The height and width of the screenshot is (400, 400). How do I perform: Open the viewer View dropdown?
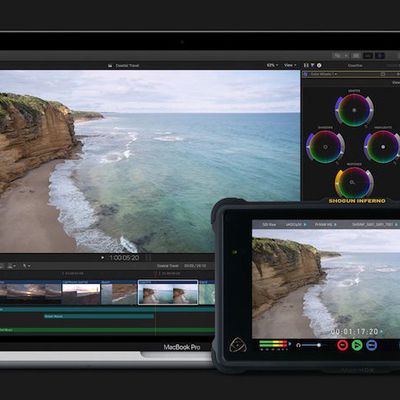290,65
